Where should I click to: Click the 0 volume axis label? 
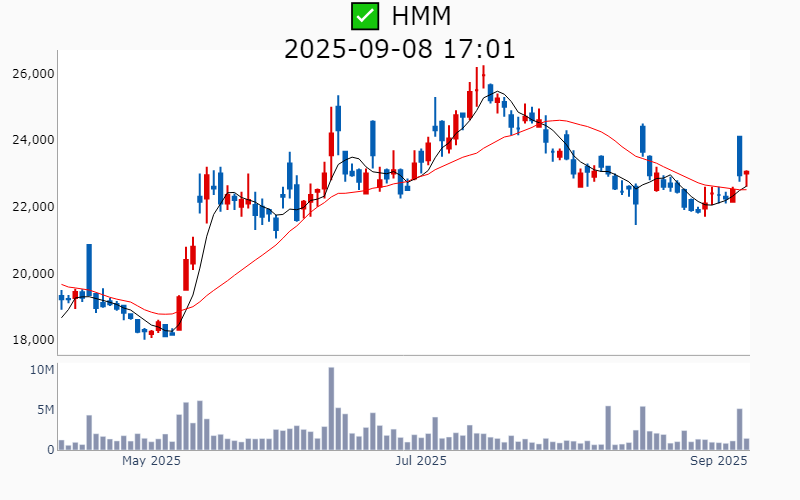pos(51,450)
